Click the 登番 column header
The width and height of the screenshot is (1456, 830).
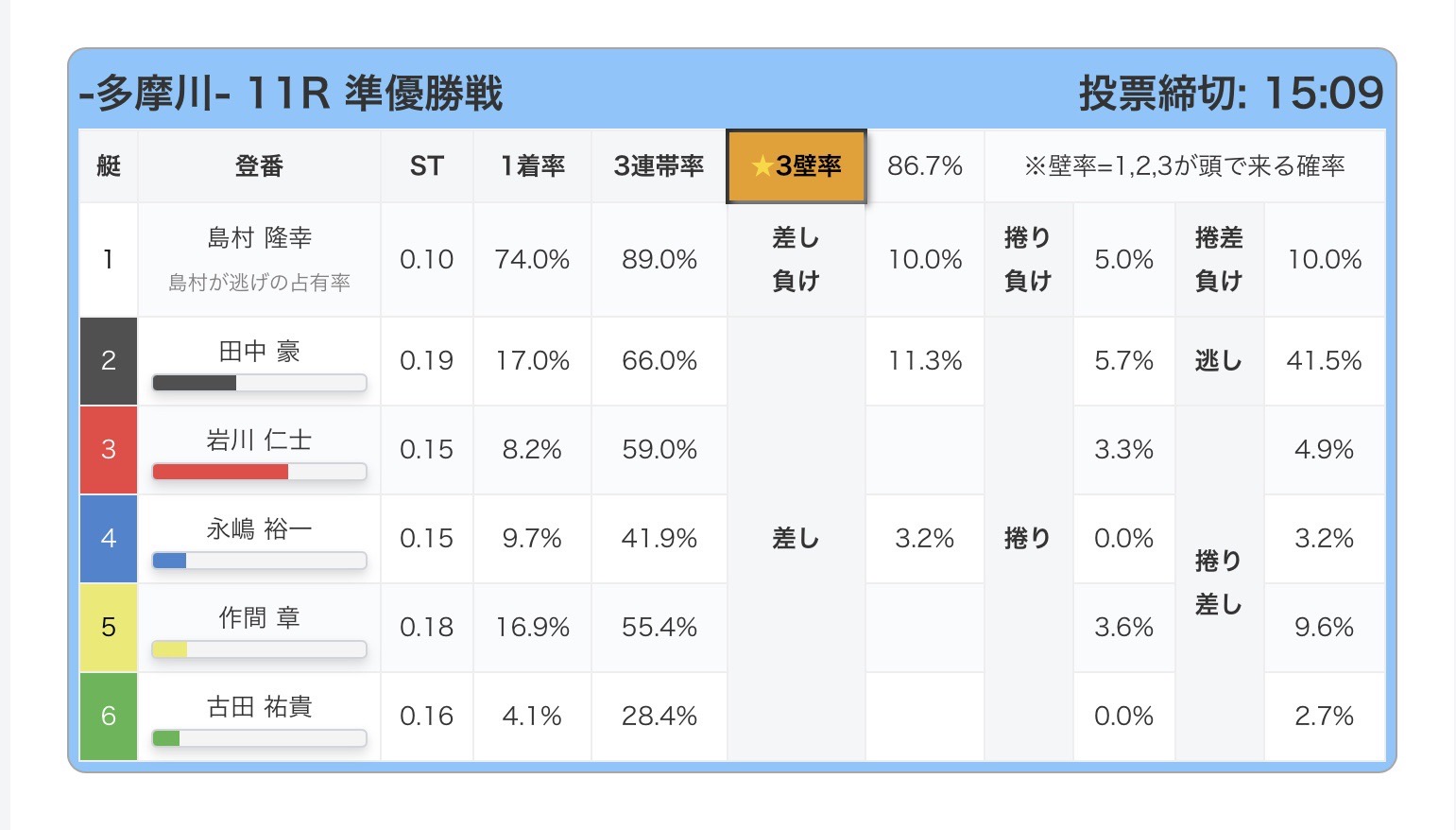[259, 166]
